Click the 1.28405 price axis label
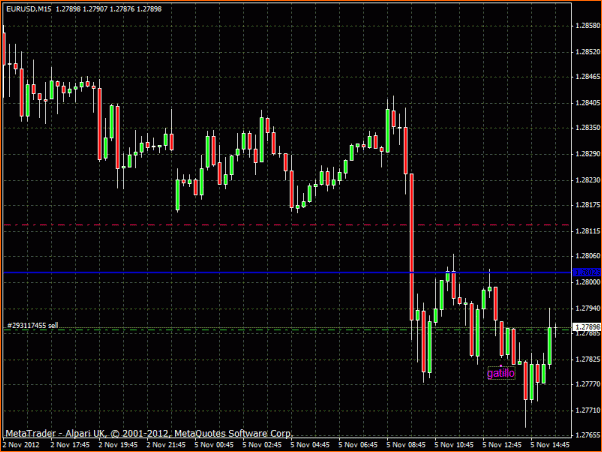The height and width of the screenshot is (452, 602). point(587,103)
